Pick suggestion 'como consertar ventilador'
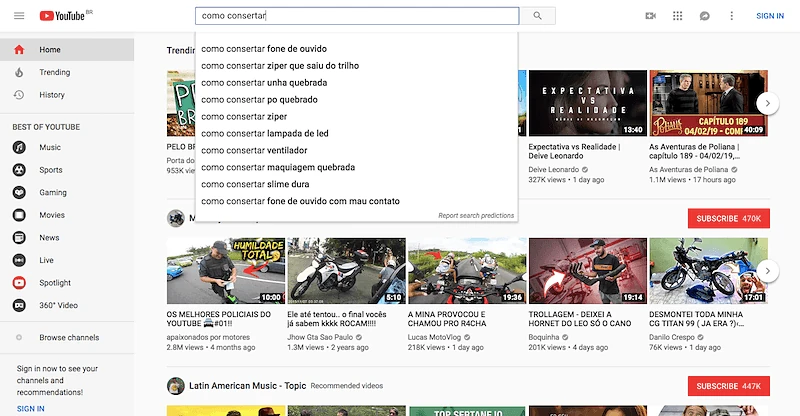Image resolution: width=800 pixels, height=416 pixels. pyautogui.click(x=356, y=150)
